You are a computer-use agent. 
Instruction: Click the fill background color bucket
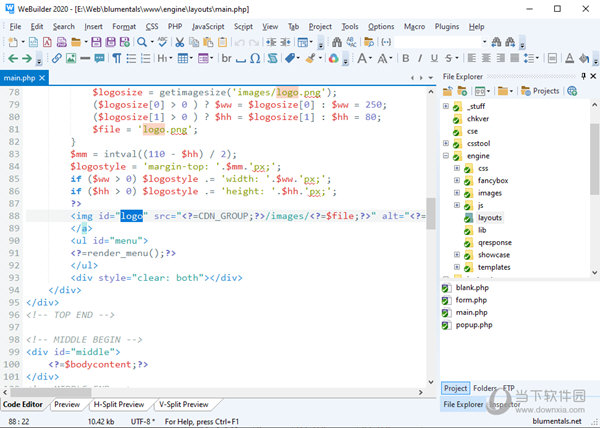pyautogui.click(x=584, y=58)
